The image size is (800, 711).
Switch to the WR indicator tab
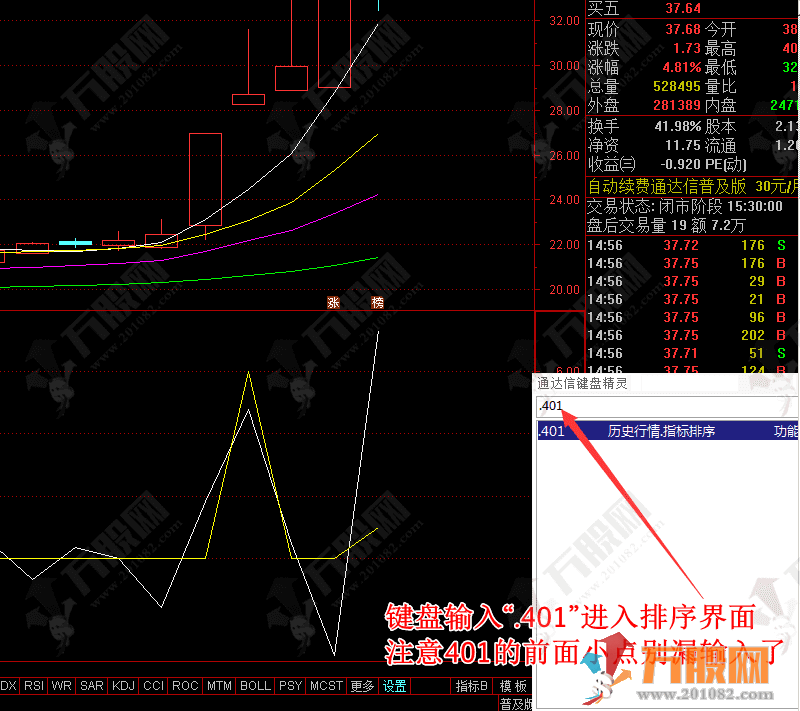tap(61, 686)
